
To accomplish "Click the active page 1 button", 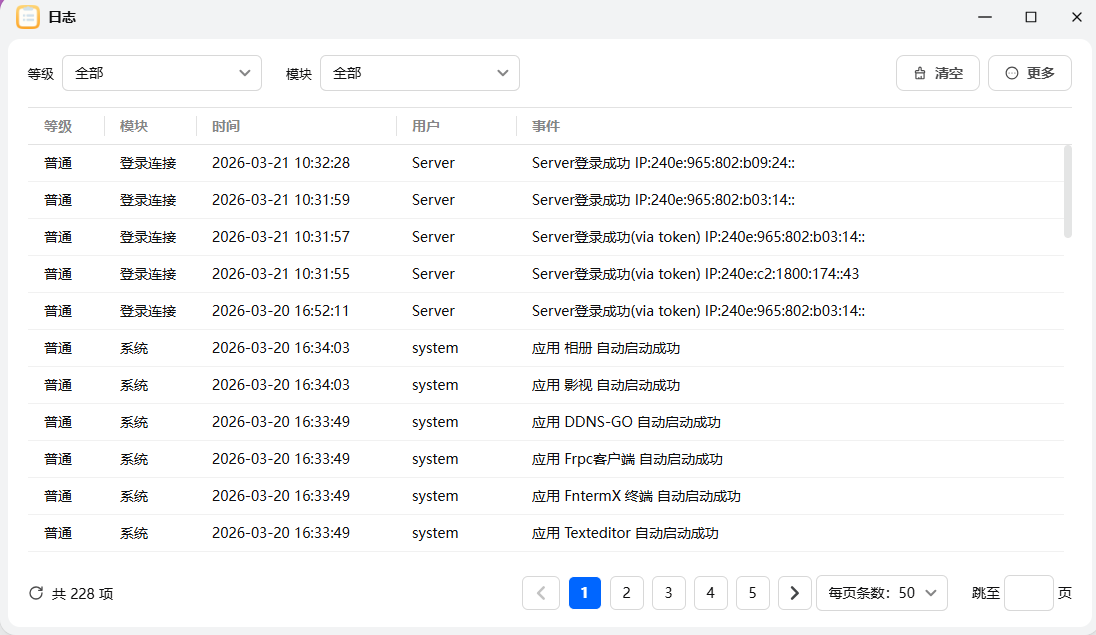I will coord(584,593).
